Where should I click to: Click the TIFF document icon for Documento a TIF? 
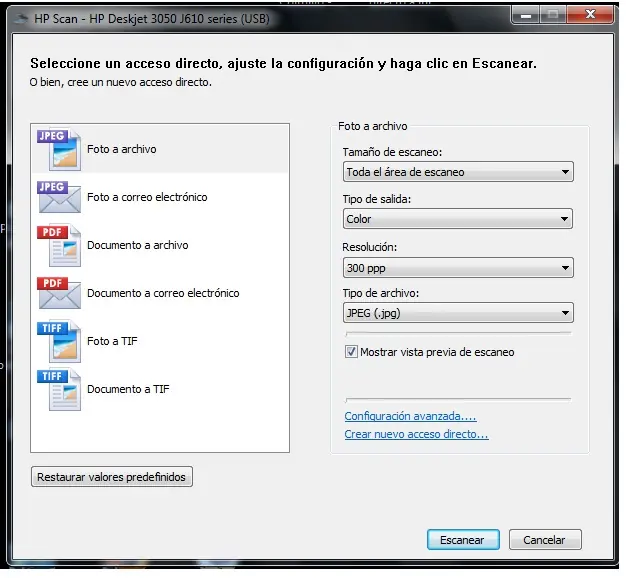click(x=59, y=389)
